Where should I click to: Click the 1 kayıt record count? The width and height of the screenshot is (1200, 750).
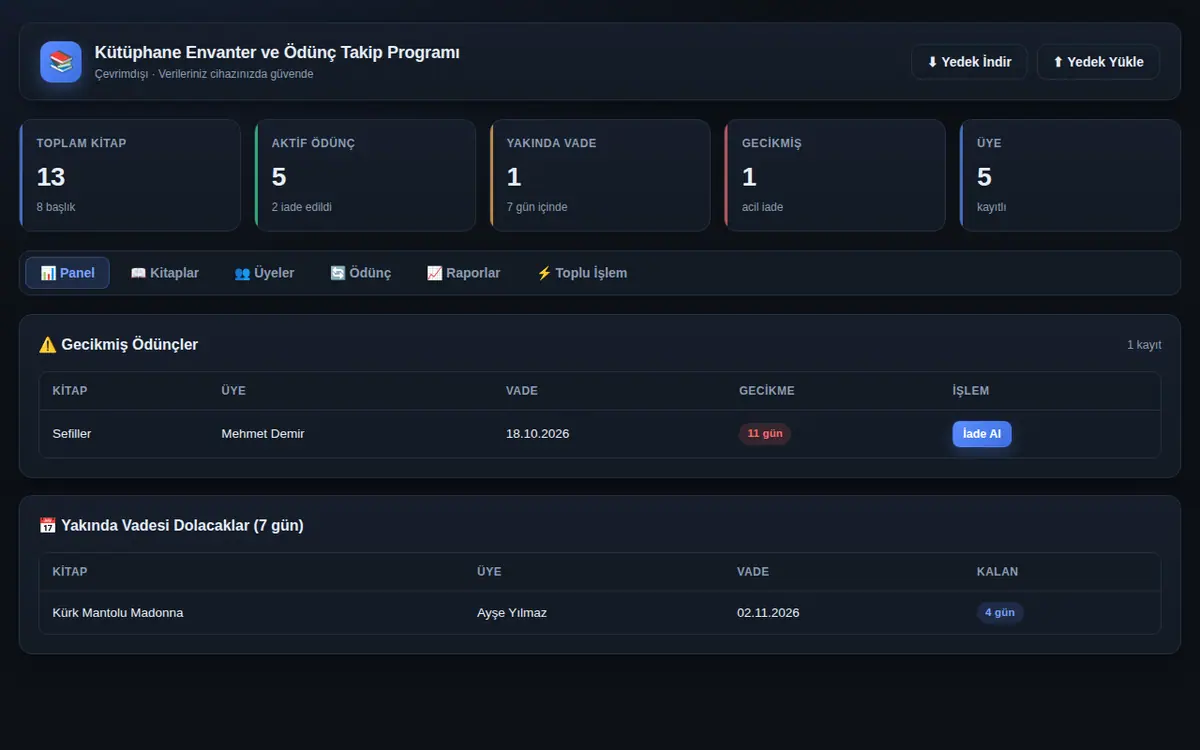(1144, 345)
